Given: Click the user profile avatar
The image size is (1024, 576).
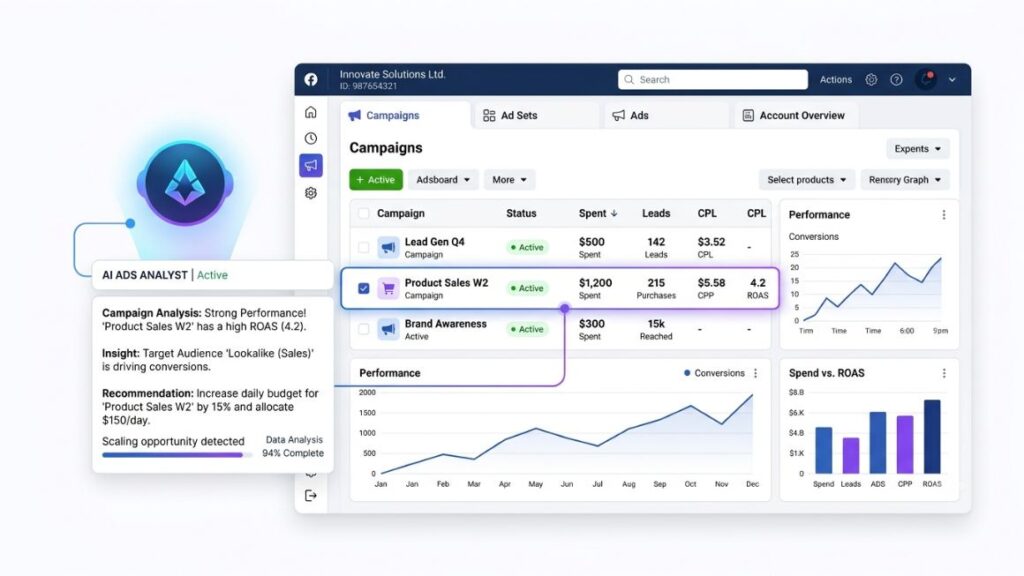Looking at the screenshot, I should pos(925,80).
